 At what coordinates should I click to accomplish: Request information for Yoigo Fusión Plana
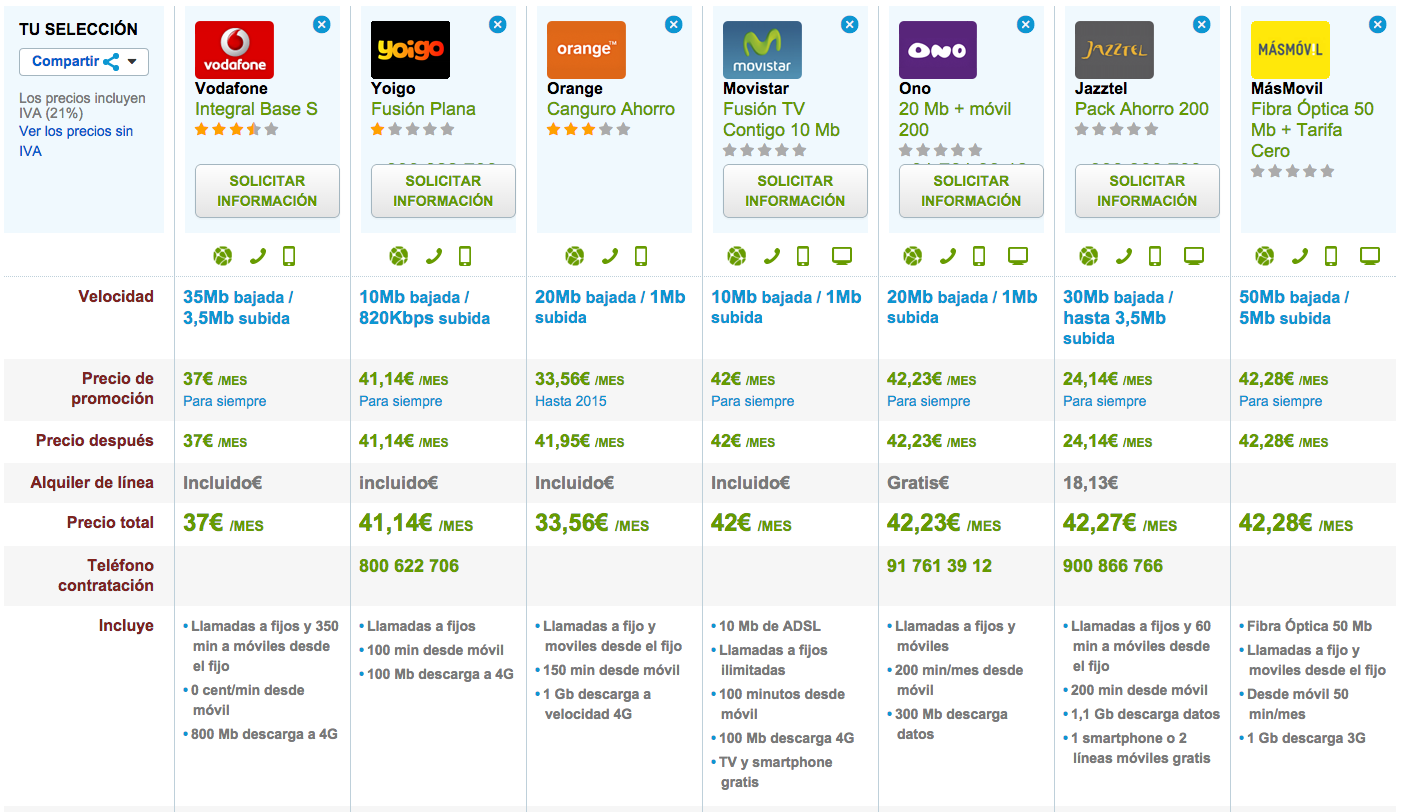443,191
